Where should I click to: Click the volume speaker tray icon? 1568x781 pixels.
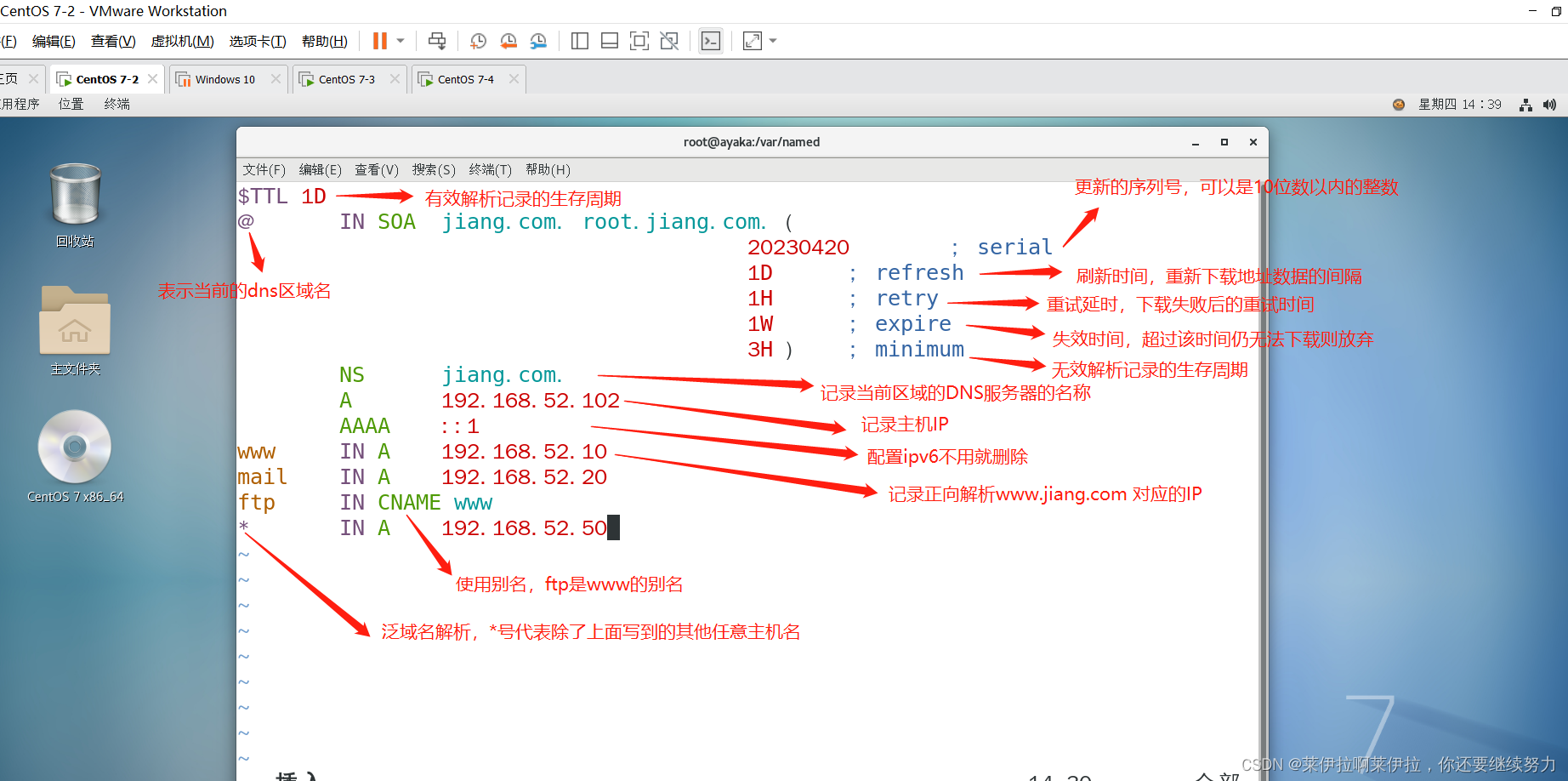[1549, 105]
